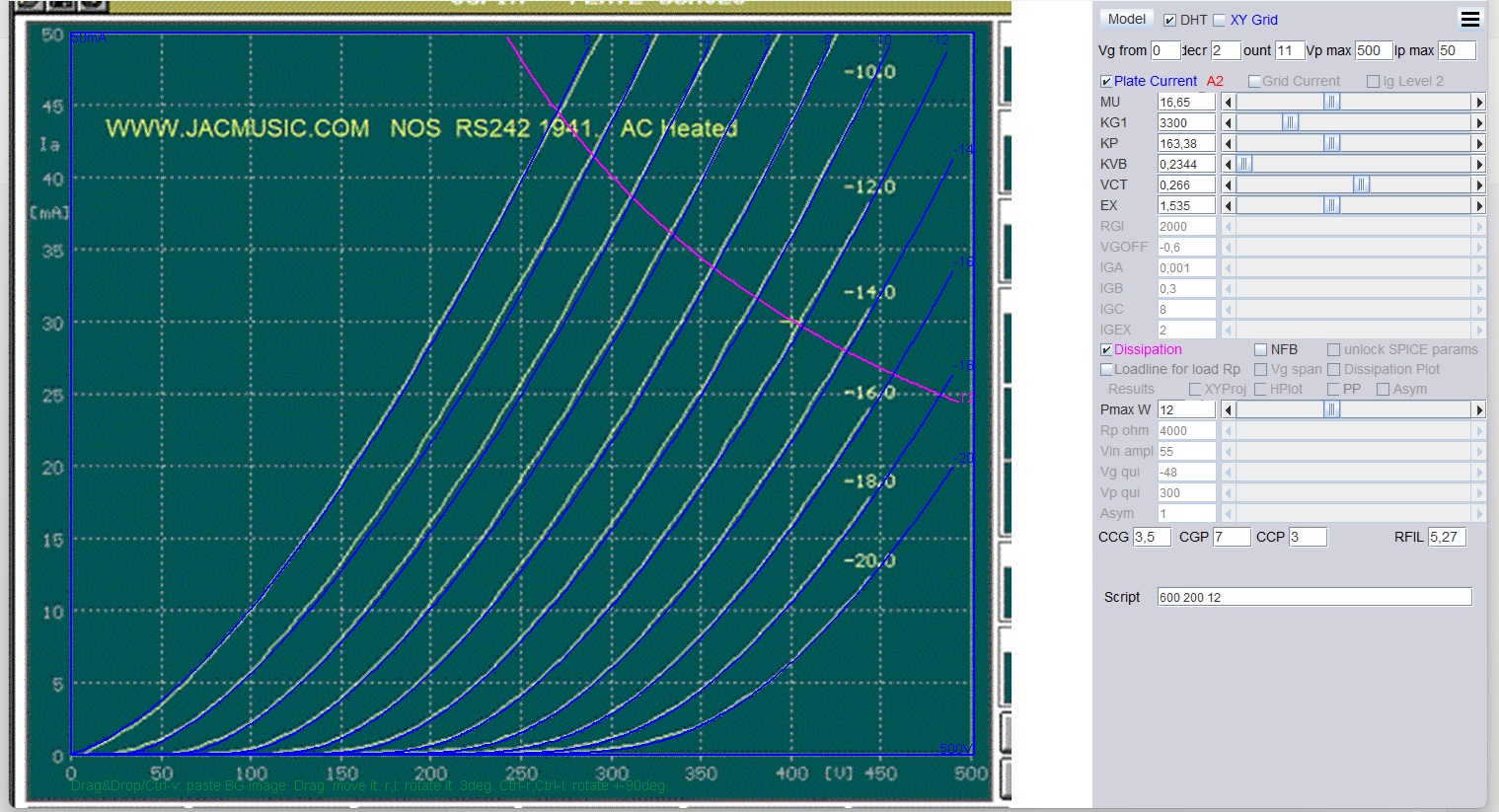Screen dimensions: 1499x812
Task: Click the MU slider left arrow
Action: click(1229, 103)
